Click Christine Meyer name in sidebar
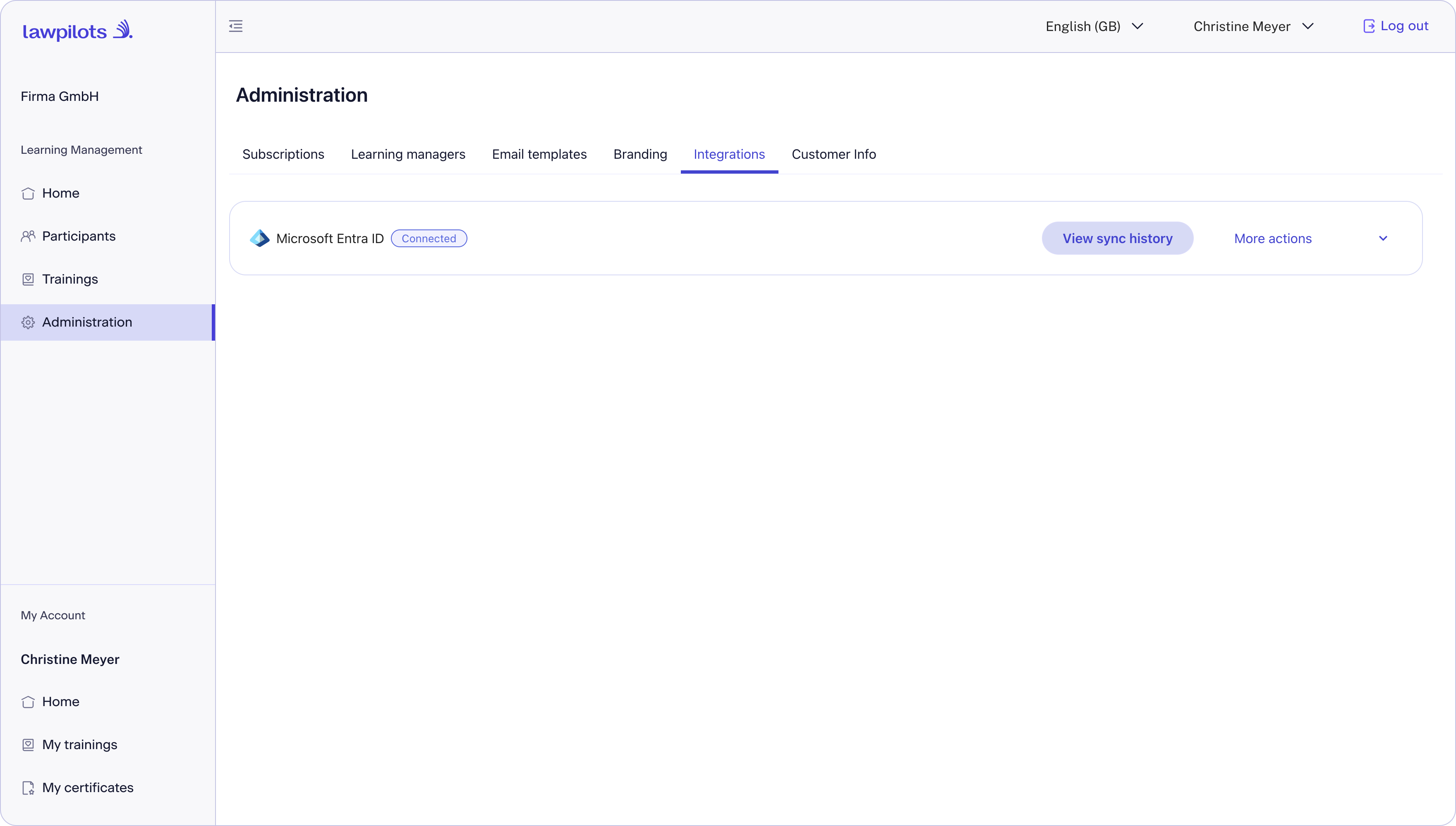The height and width of the screenshot is (826, 1456). pyautogui.click(x=70, y=659)
